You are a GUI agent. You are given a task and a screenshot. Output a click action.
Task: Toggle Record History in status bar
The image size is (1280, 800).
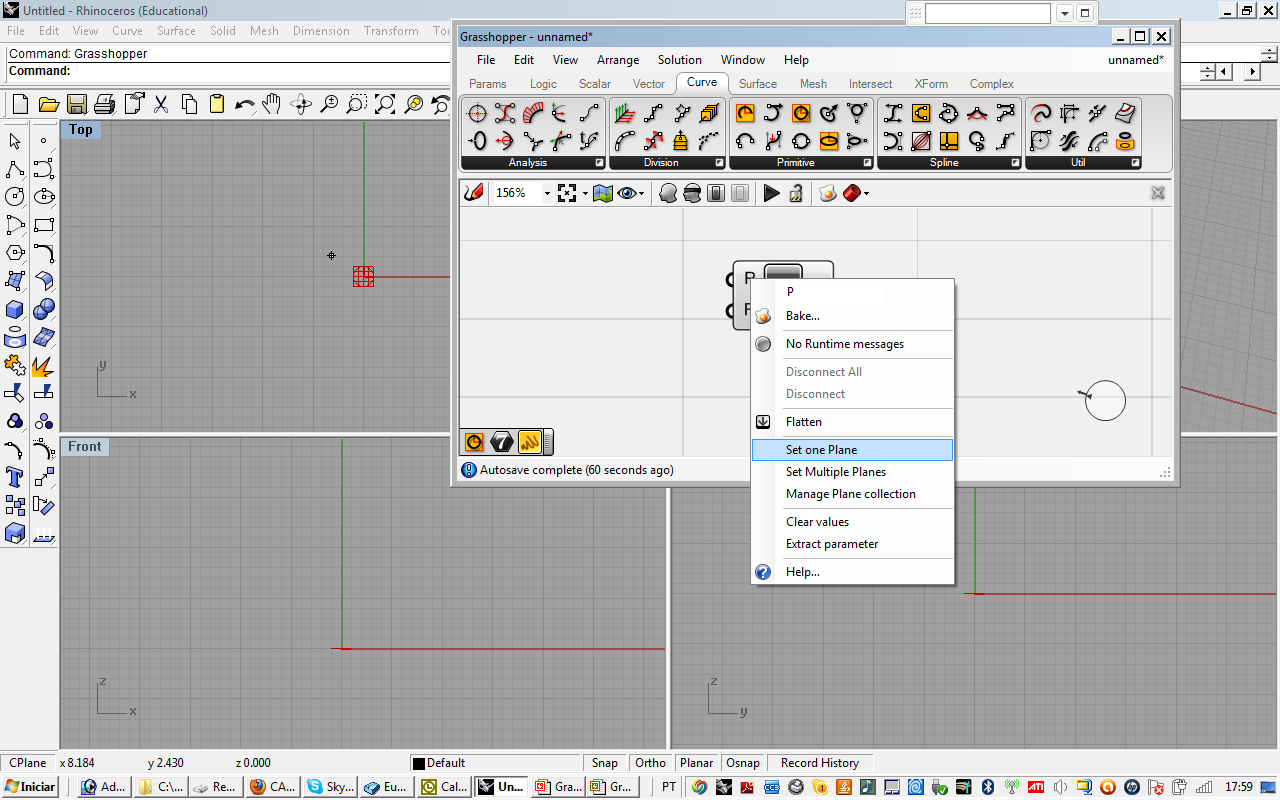click(x=820, y=763)
